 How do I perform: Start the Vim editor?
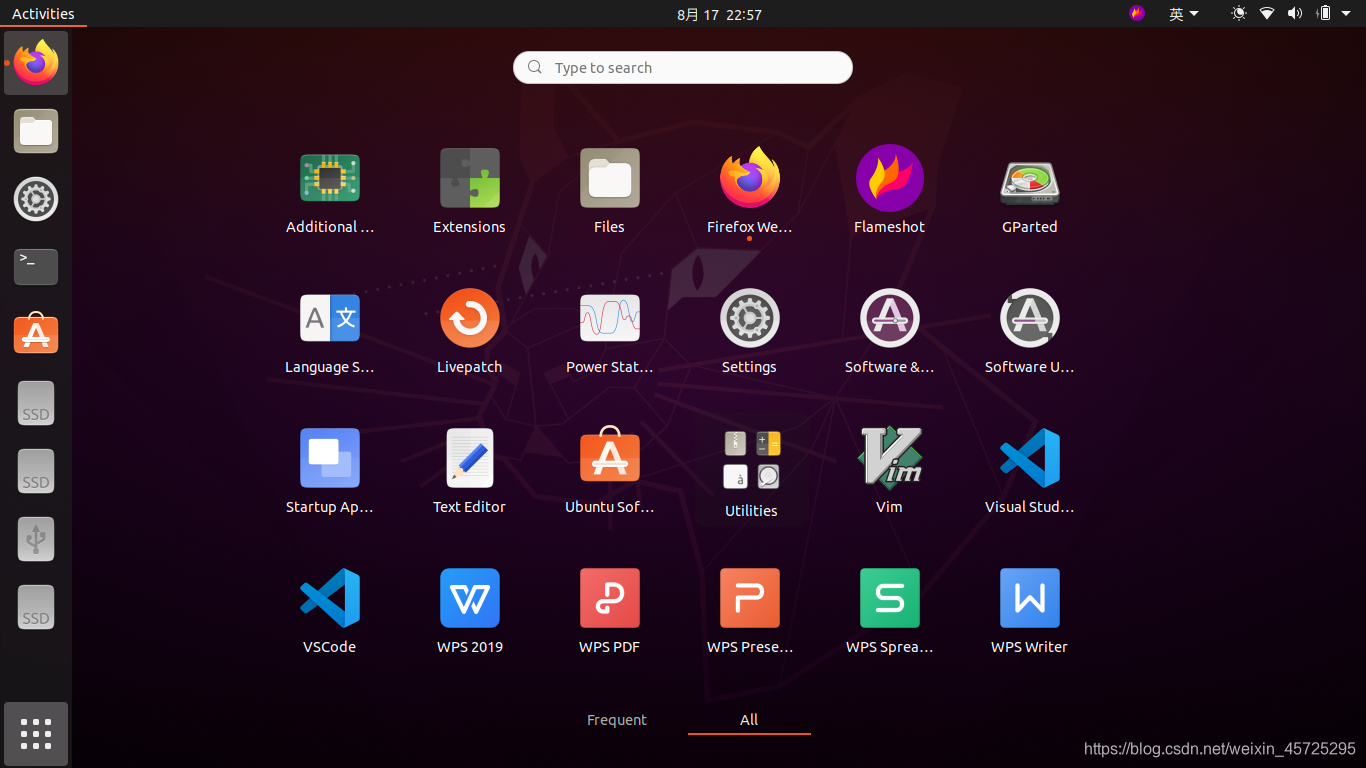(x=889, y=470)
